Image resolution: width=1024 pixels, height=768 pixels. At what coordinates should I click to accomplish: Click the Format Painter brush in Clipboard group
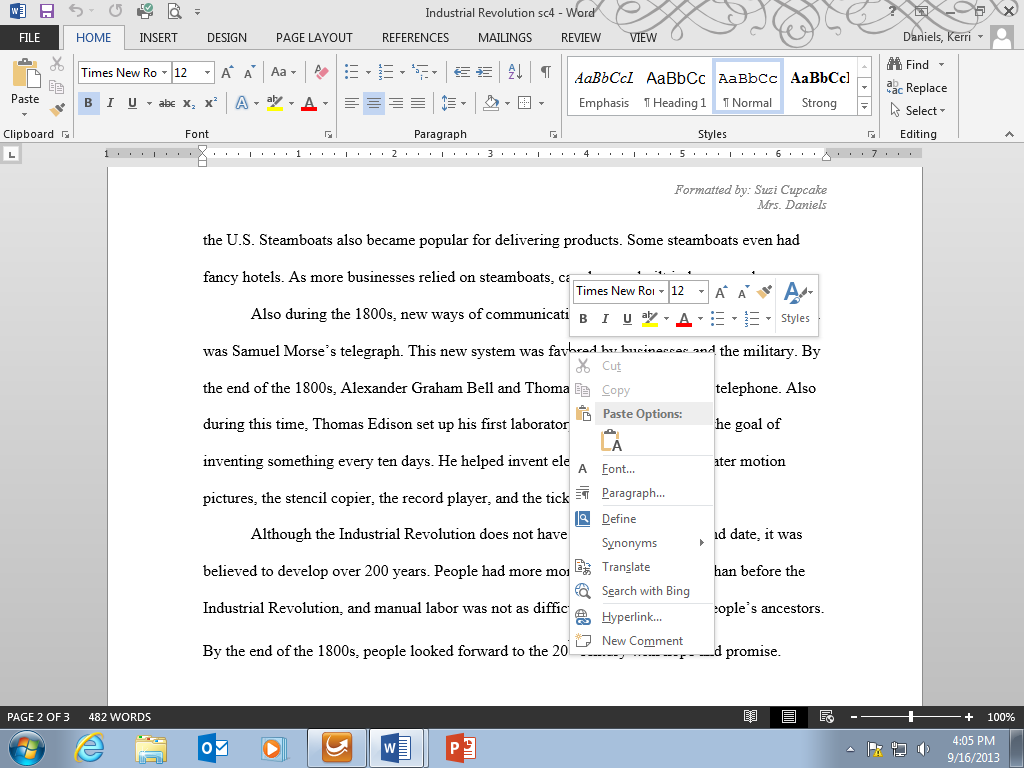coord(57,109)
